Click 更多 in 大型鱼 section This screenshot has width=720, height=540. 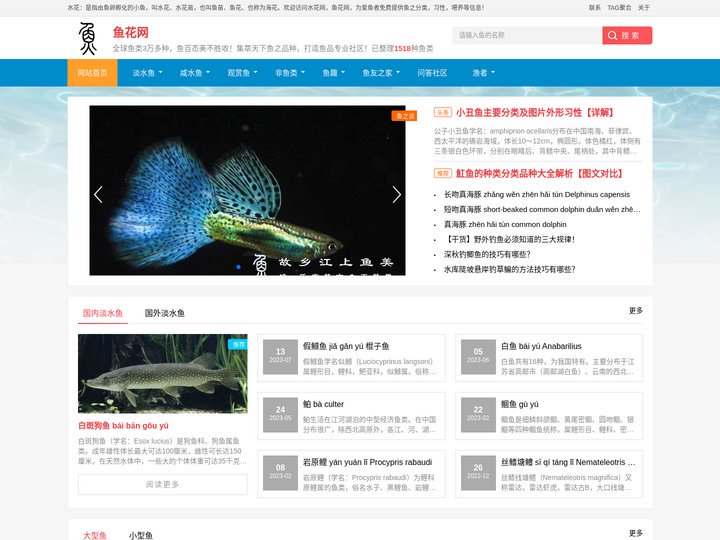636,533
